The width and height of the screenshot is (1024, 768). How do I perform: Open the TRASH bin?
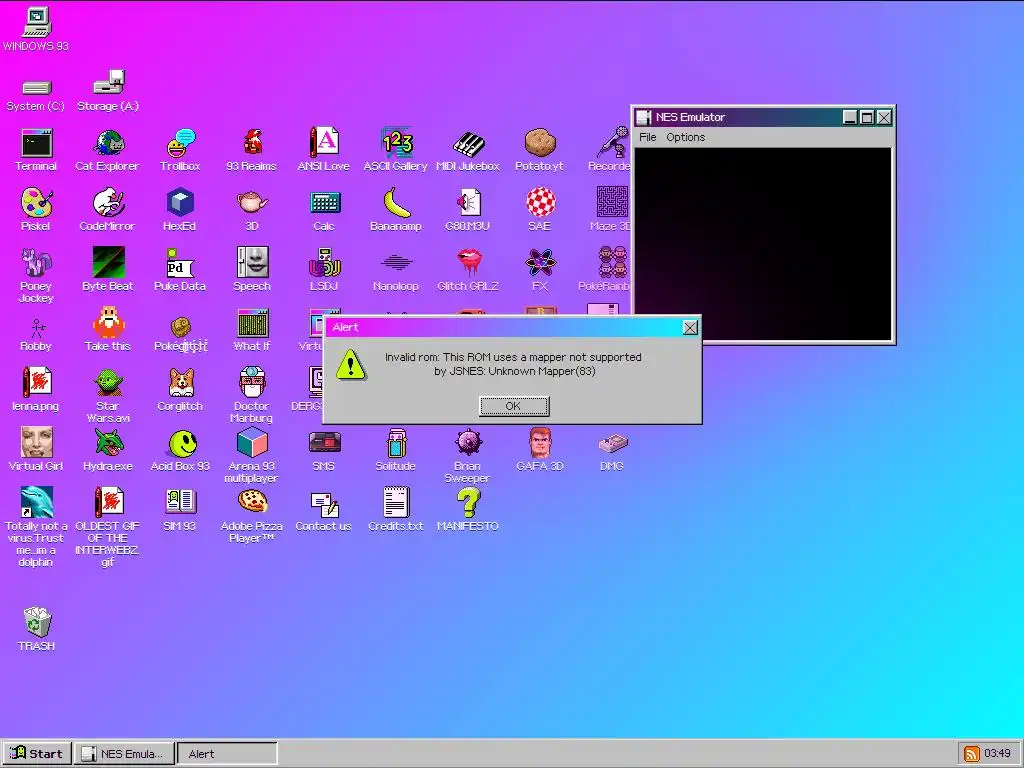click(36, 622)
